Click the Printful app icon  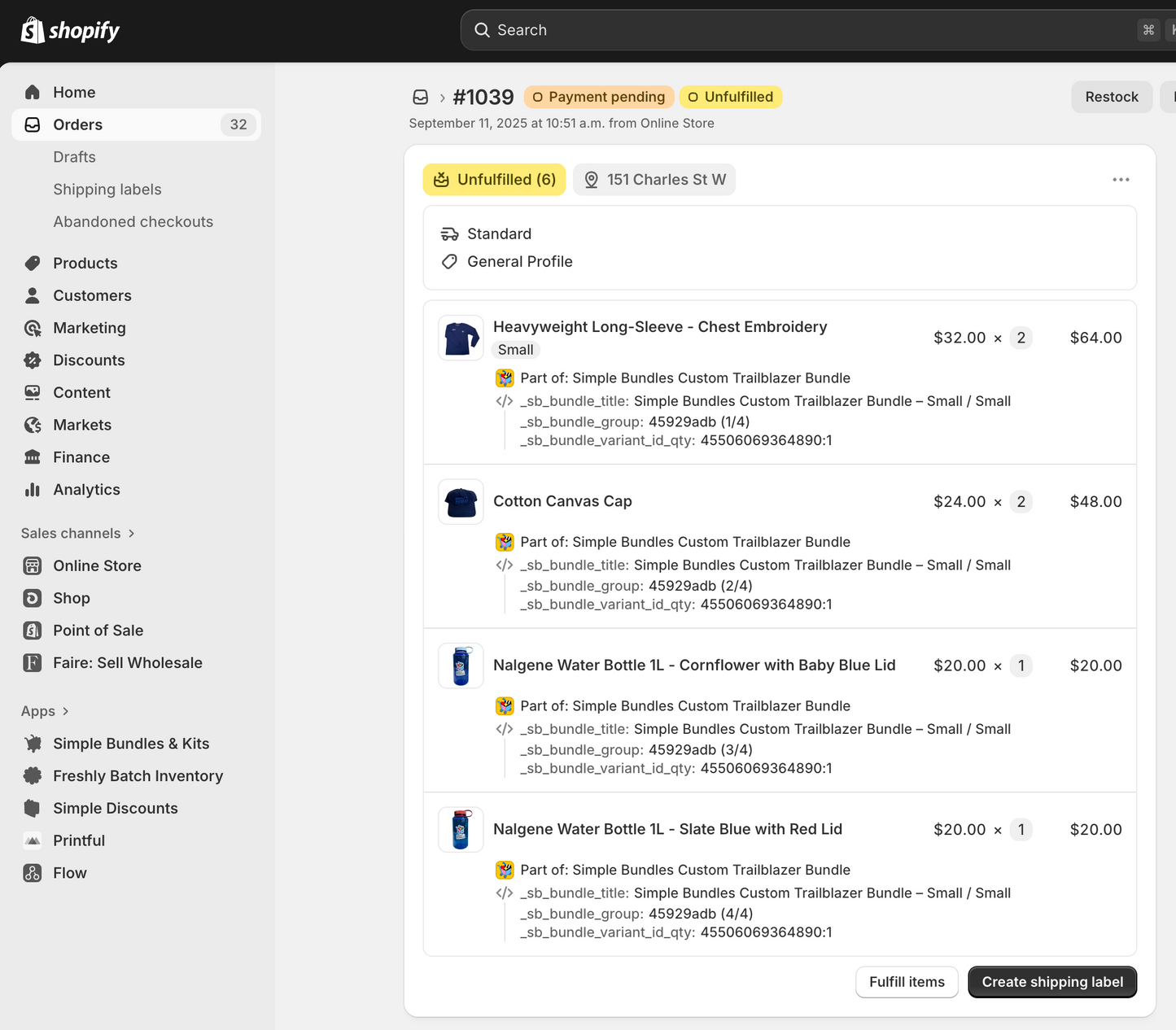tap(33, 840)
